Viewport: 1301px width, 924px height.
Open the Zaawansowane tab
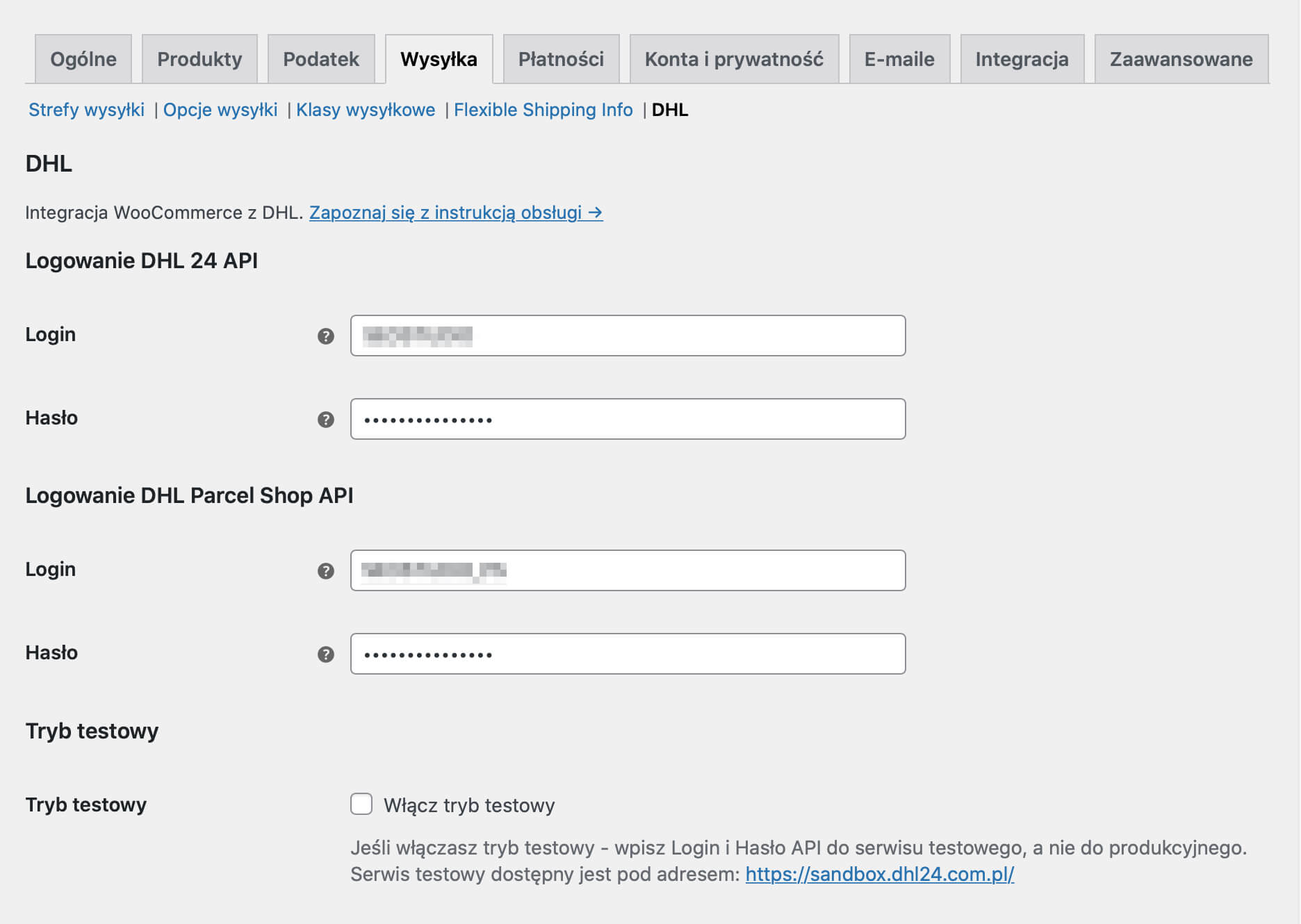1181,59
